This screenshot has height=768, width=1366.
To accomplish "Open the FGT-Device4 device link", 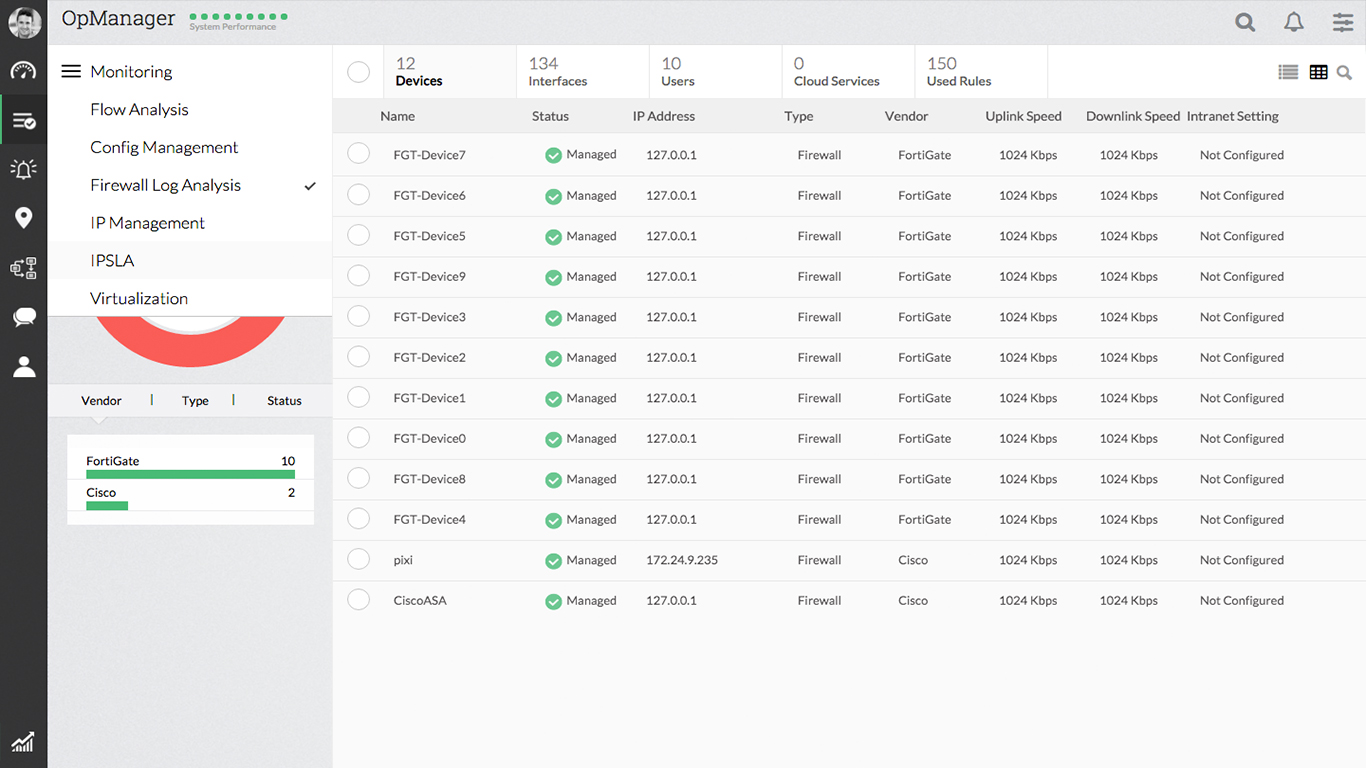I will [430, 520].
